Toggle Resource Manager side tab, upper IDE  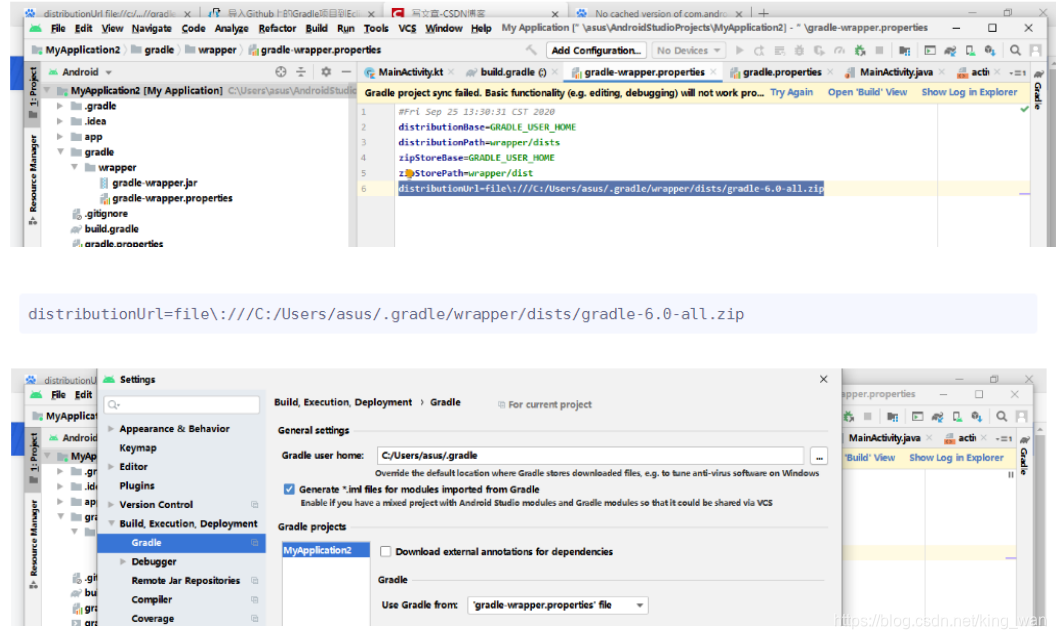[32, 179]
